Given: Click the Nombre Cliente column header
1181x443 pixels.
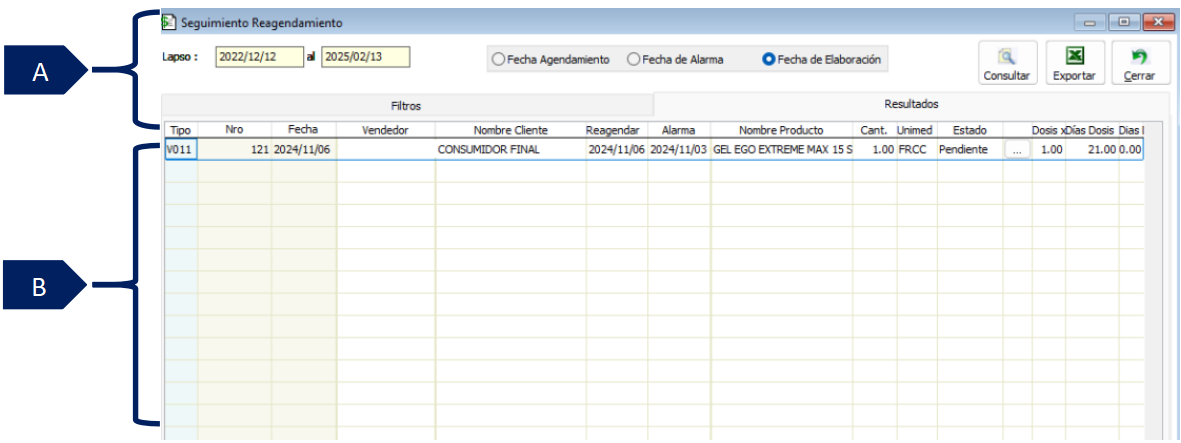Looking at the screenshot, I should pos(510,130).
